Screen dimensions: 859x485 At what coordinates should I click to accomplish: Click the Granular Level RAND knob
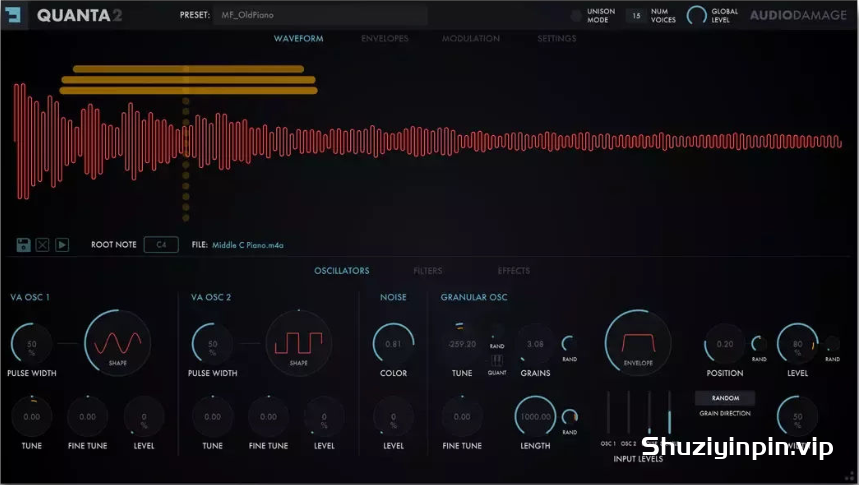tap(832, 344)
